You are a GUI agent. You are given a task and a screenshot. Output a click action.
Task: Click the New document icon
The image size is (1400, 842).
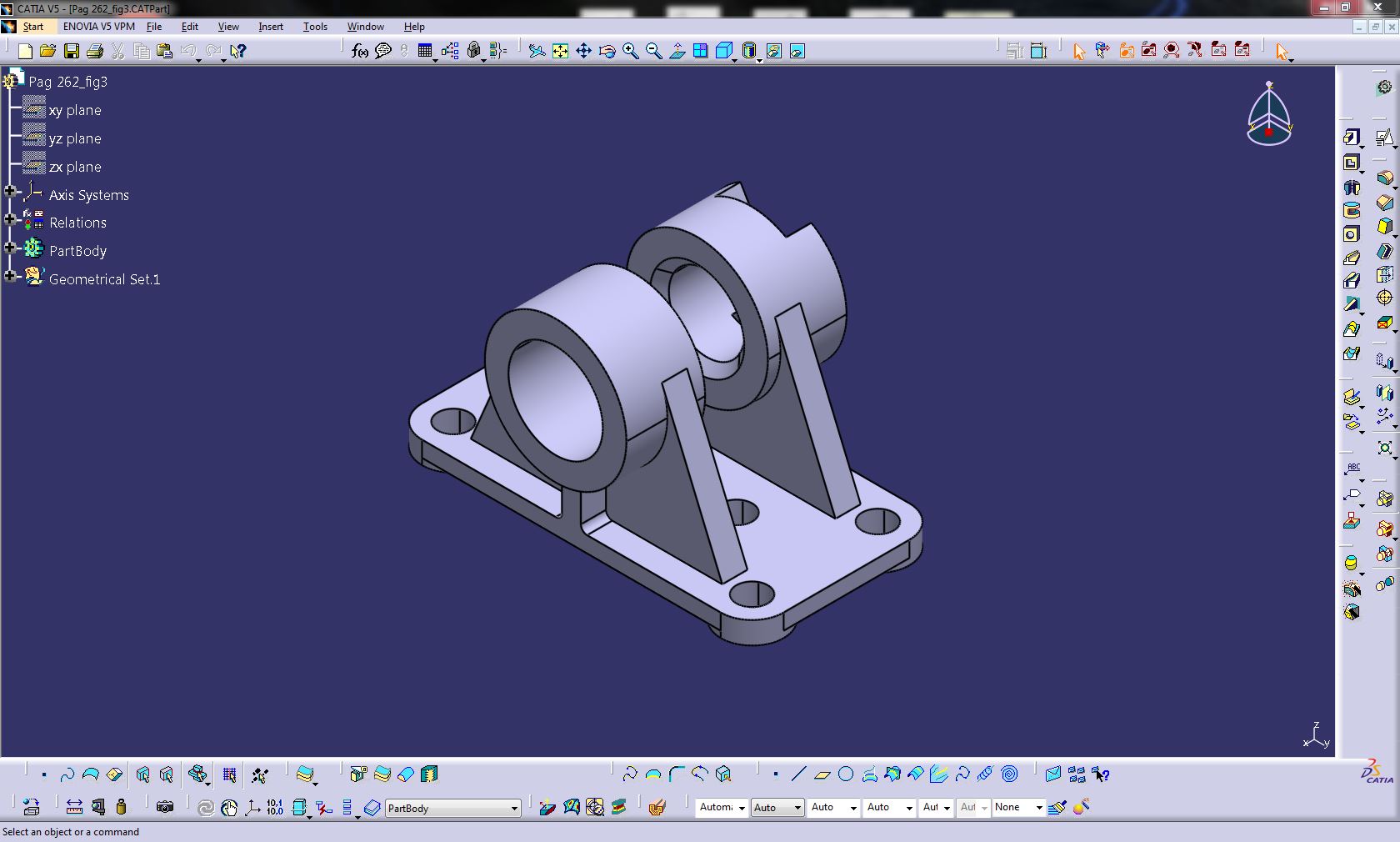click(x=25, y=51)
